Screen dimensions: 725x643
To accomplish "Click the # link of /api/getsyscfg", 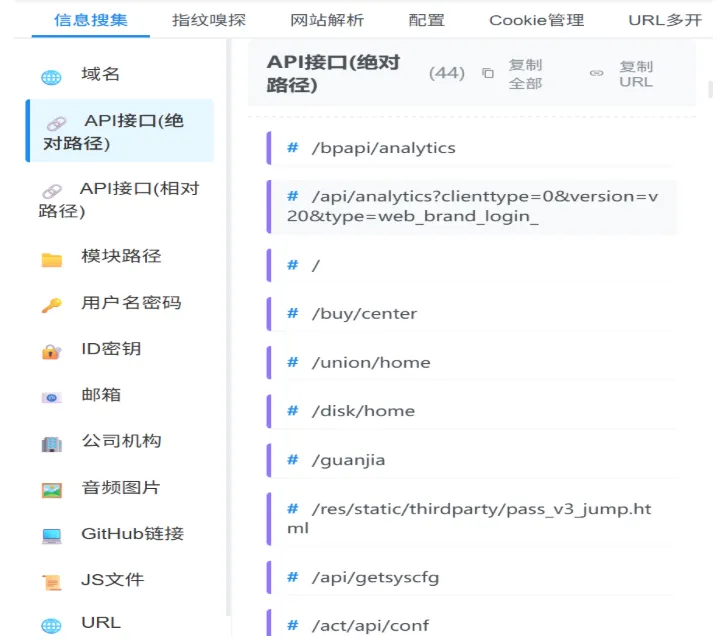I will point(293,577).
